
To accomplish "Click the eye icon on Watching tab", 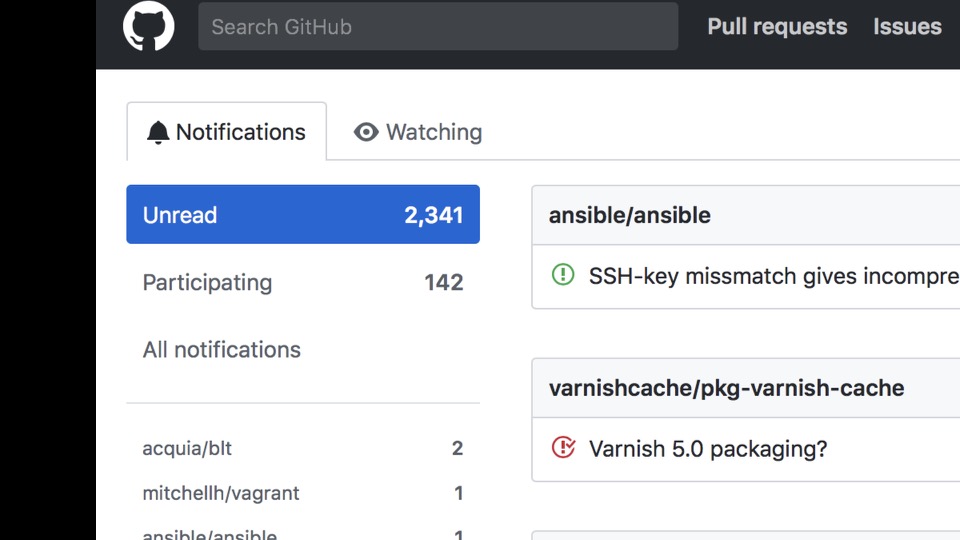I will click(x=366, y=132).
